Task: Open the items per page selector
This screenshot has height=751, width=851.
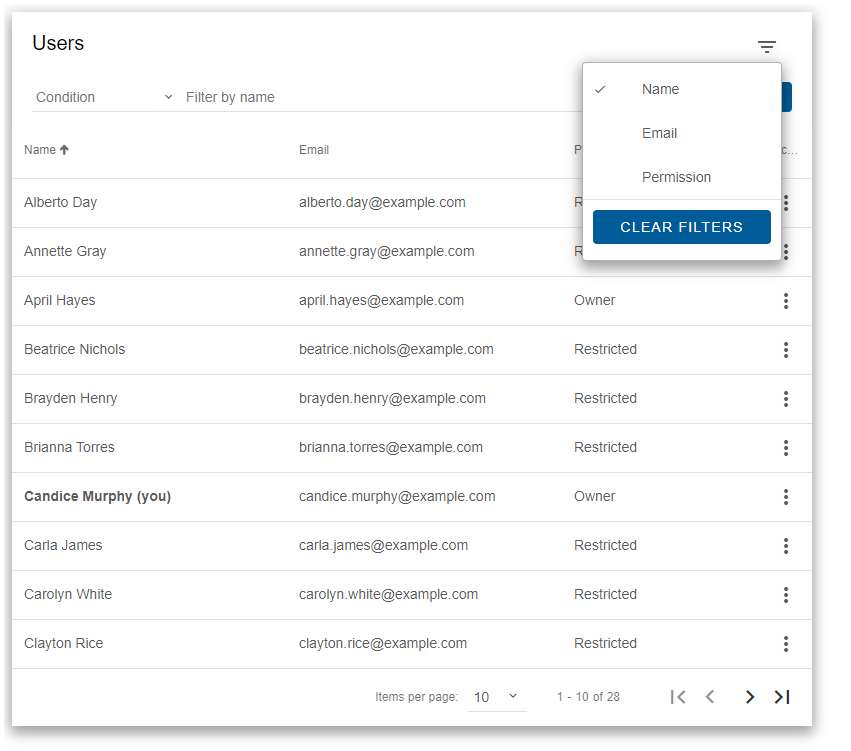Action: tap(497, 697)
